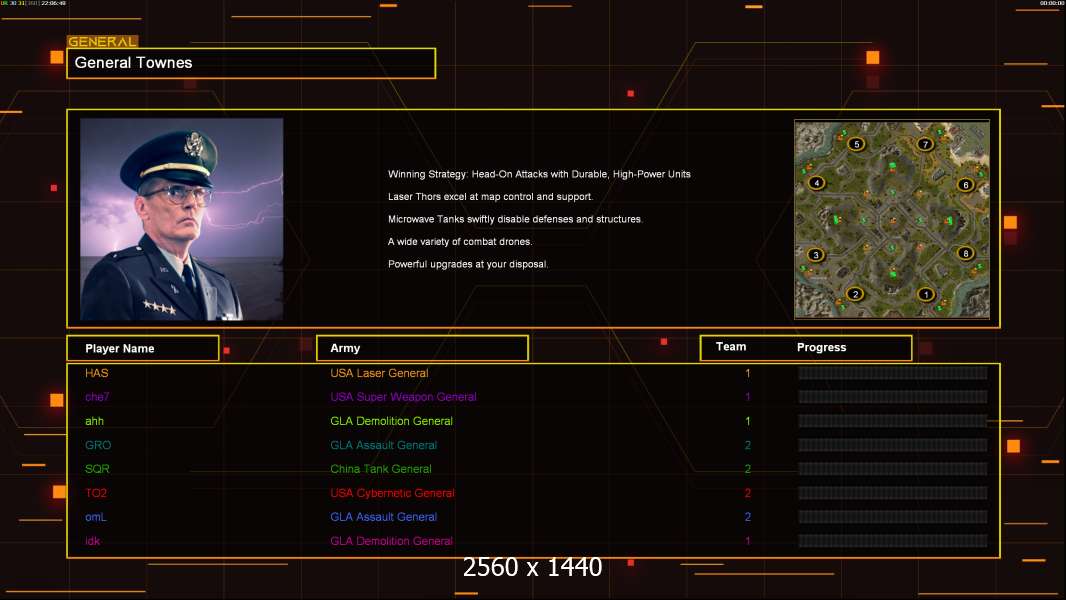
Task: Click start position 4 on the minimap
Action: [x=816, y=183]
